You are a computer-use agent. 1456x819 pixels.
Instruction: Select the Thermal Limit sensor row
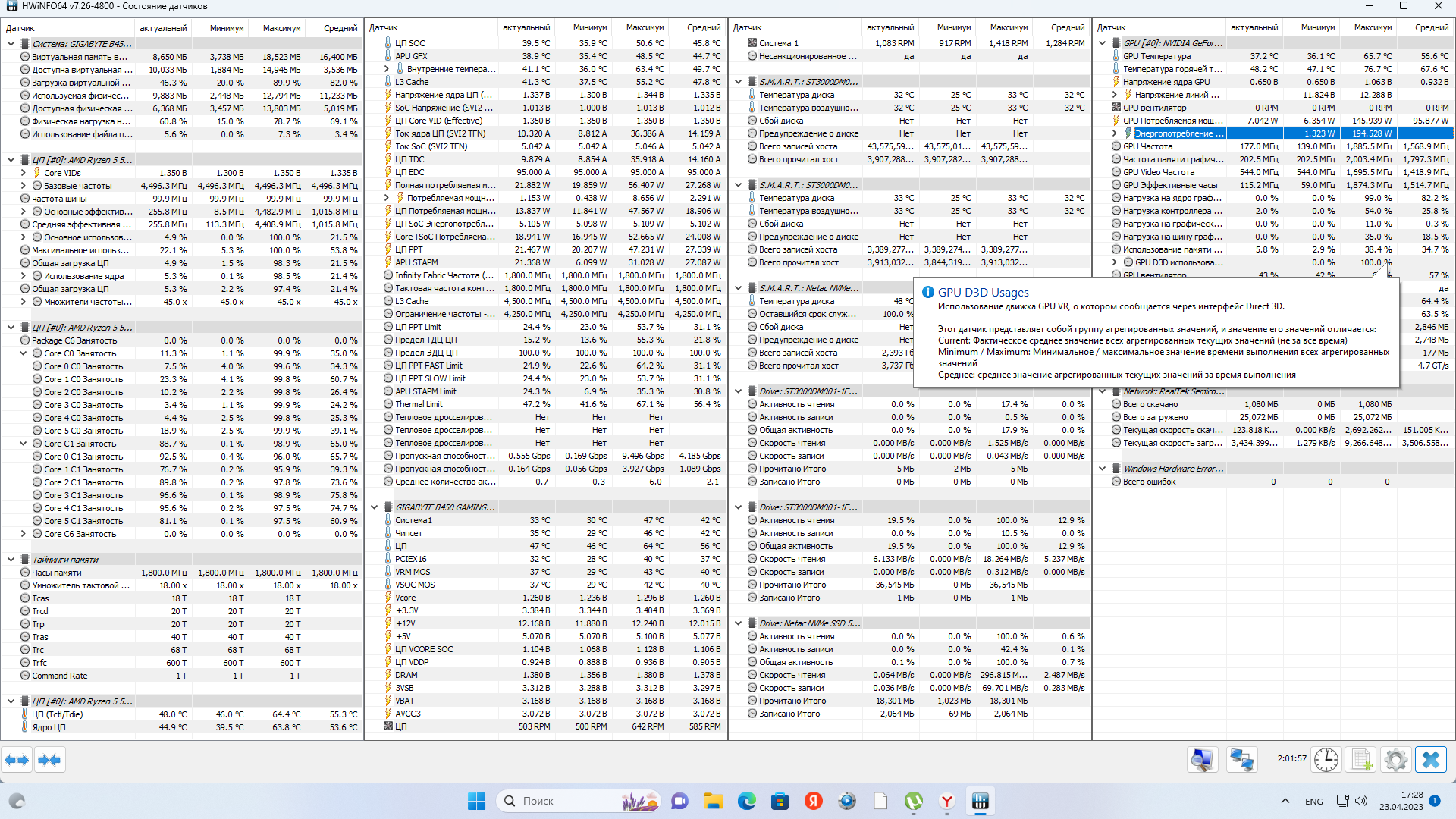[419, 404]
